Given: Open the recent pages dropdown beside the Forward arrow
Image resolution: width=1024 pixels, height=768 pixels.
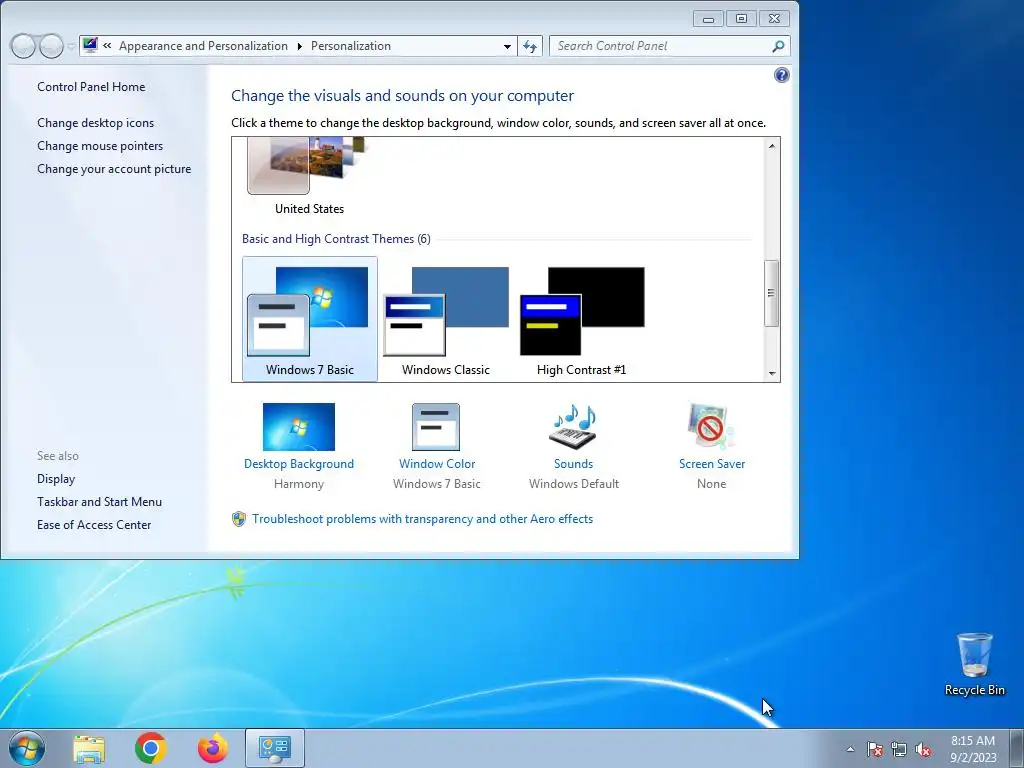Looking at the screenshot, I should [x=71, y=46].
